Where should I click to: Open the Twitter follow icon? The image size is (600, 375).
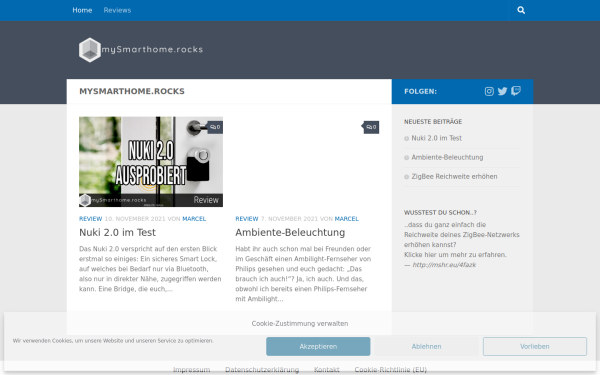pyautogui.click(x=502, y=91)
